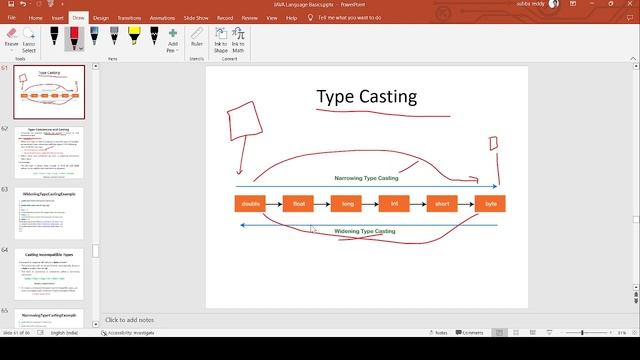This screenshot has height=360, width=640.
Task: Click the user account picture
Action: tap(553, 4)
